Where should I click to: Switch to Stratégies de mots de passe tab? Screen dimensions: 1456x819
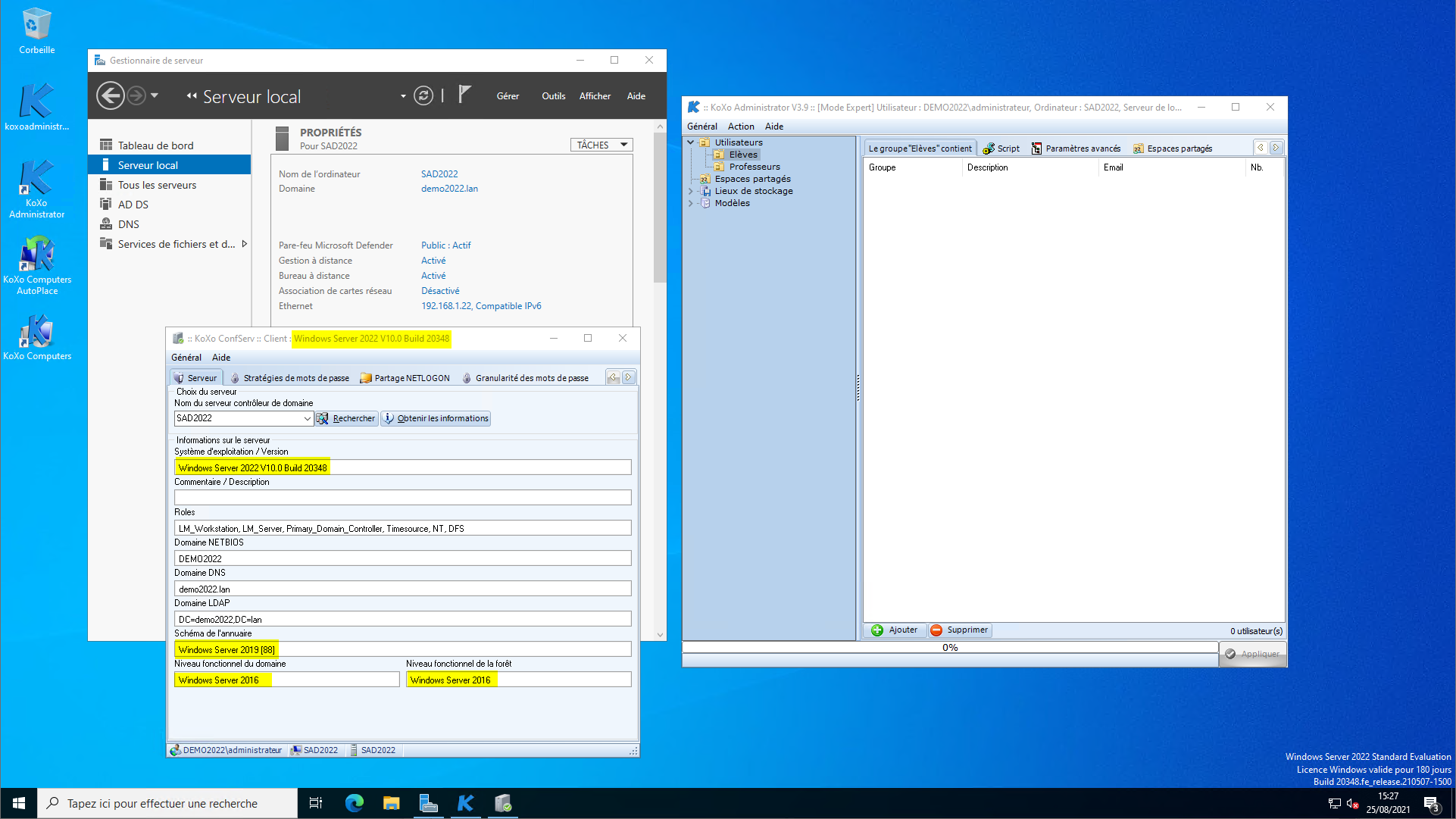(x=289, y=378)
